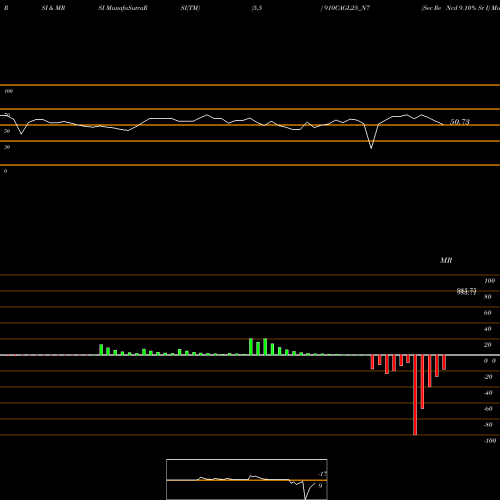500x500 pixels.
Task: Click the RSI value 50.73 label
Action: tap(460, 122)
